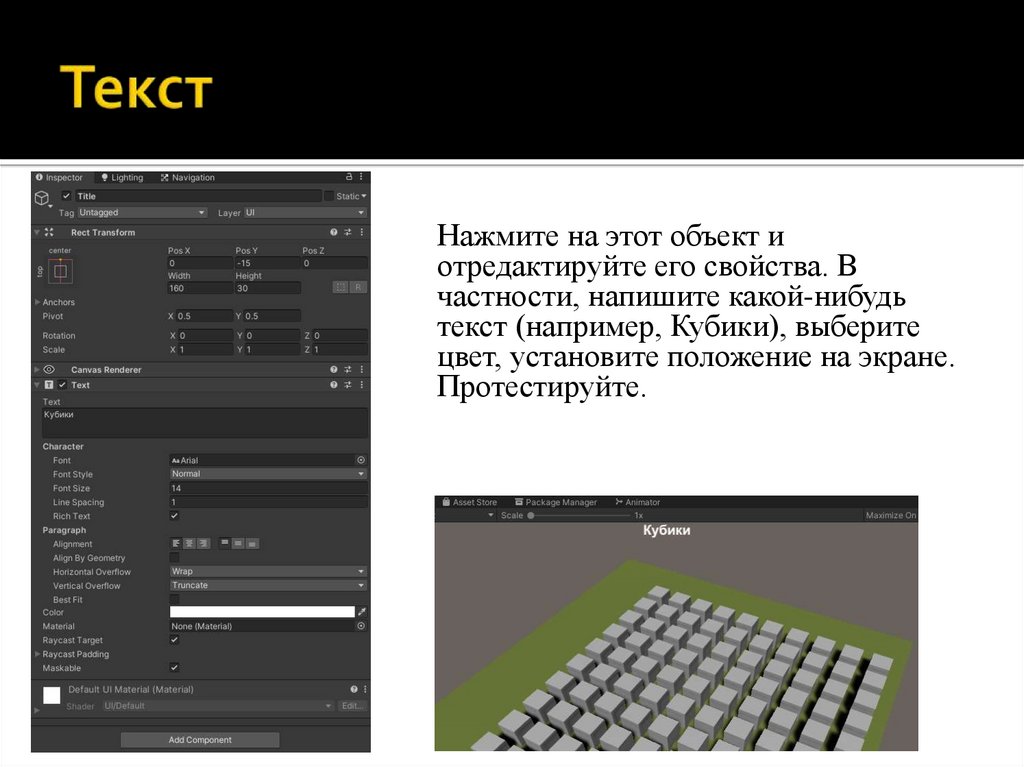Click the Rect Transform component icon
This screenshot has height=767, width=1024.
pos(49,232)
